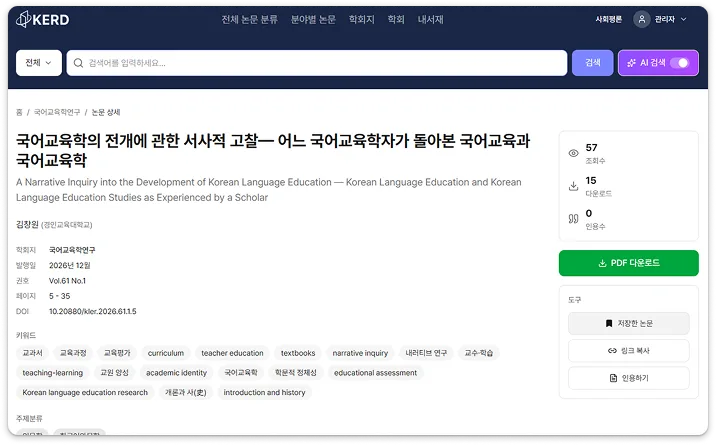Select keyword tag introduction and history
Screen dimensions: 716x445
click(264, 393)
